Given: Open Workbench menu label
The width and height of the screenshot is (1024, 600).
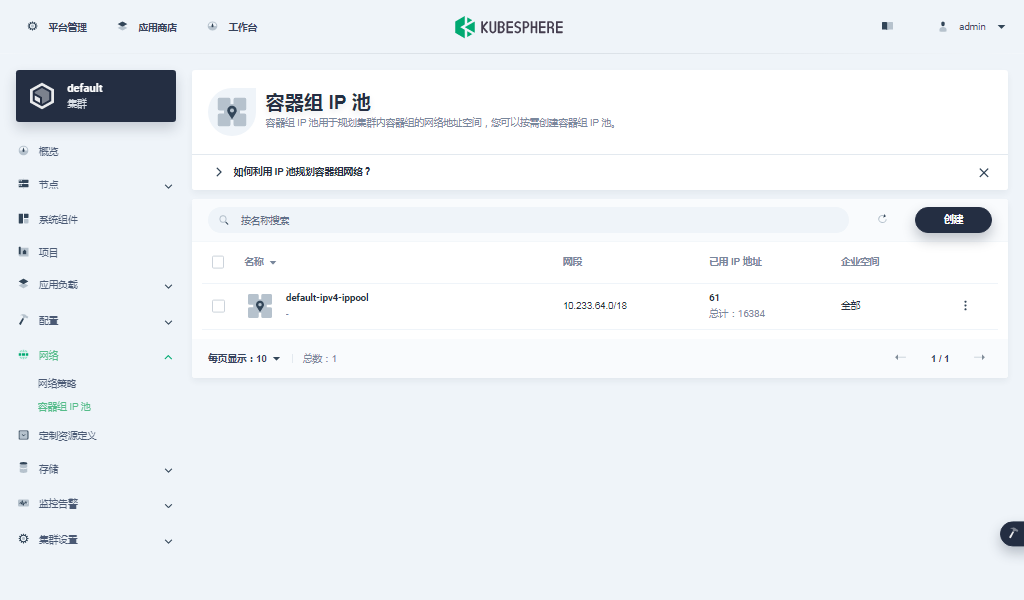Looking at the screenshot, I should coord(242,27).
